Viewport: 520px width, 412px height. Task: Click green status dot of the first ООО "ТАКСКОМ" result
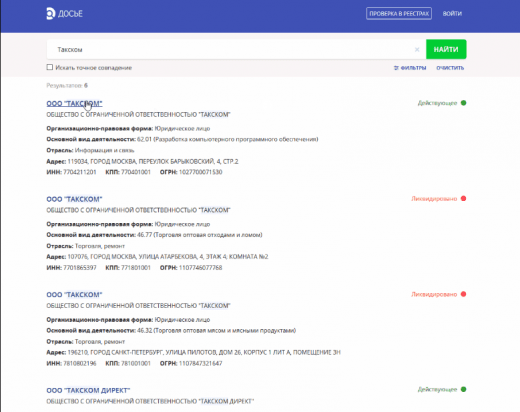(463, 103)
